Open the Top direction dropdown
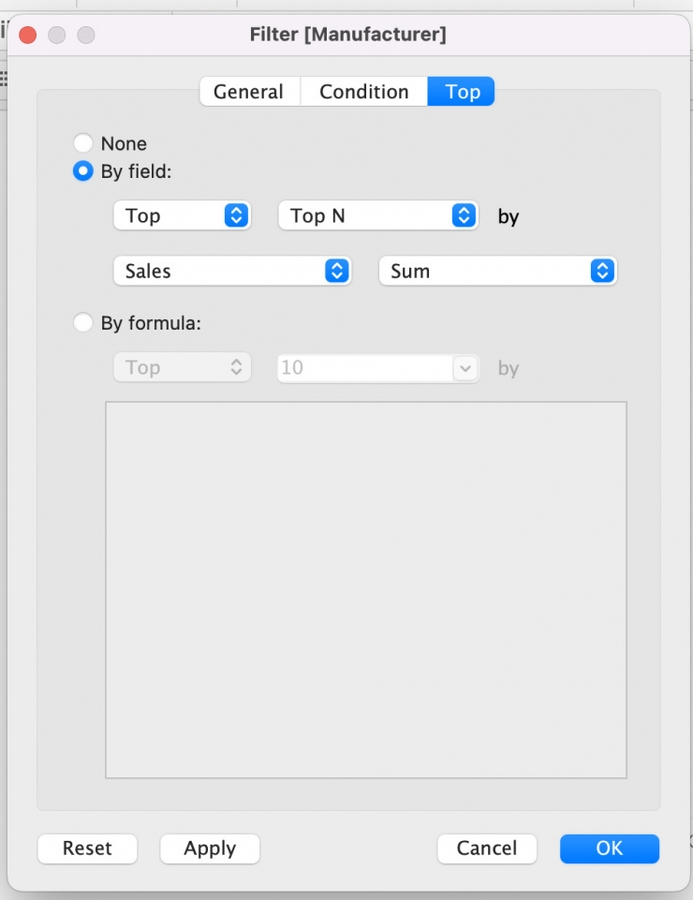Viewport: 693px width, 900px height. [x=180, y=215]
